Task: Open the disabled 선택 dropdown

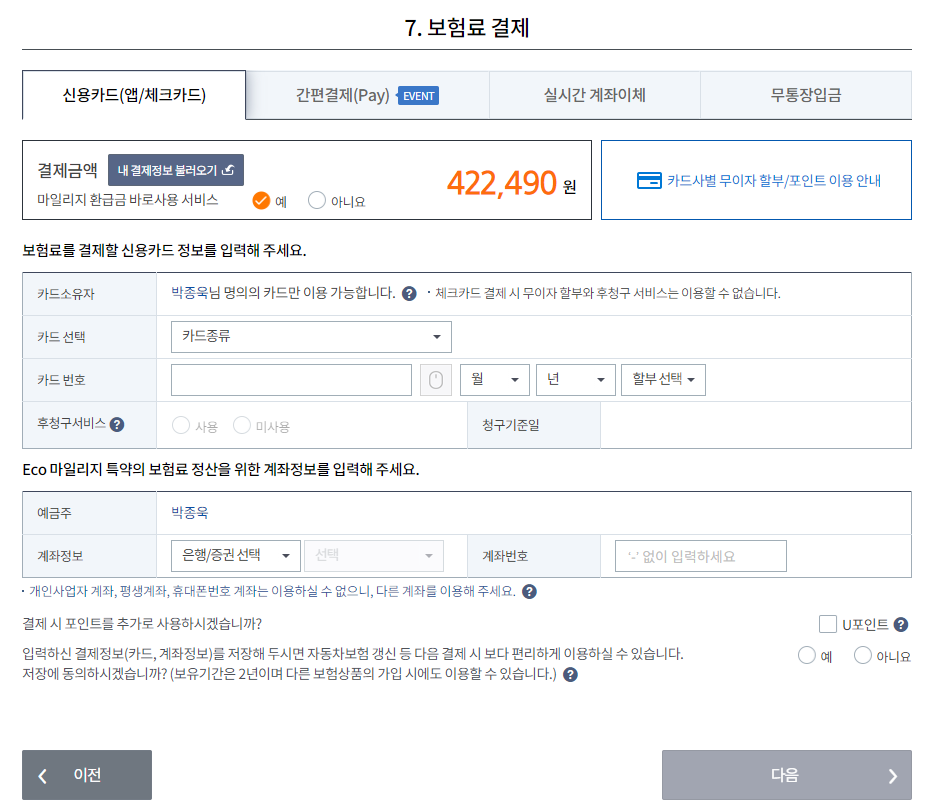Action: (x=374, y=556)
